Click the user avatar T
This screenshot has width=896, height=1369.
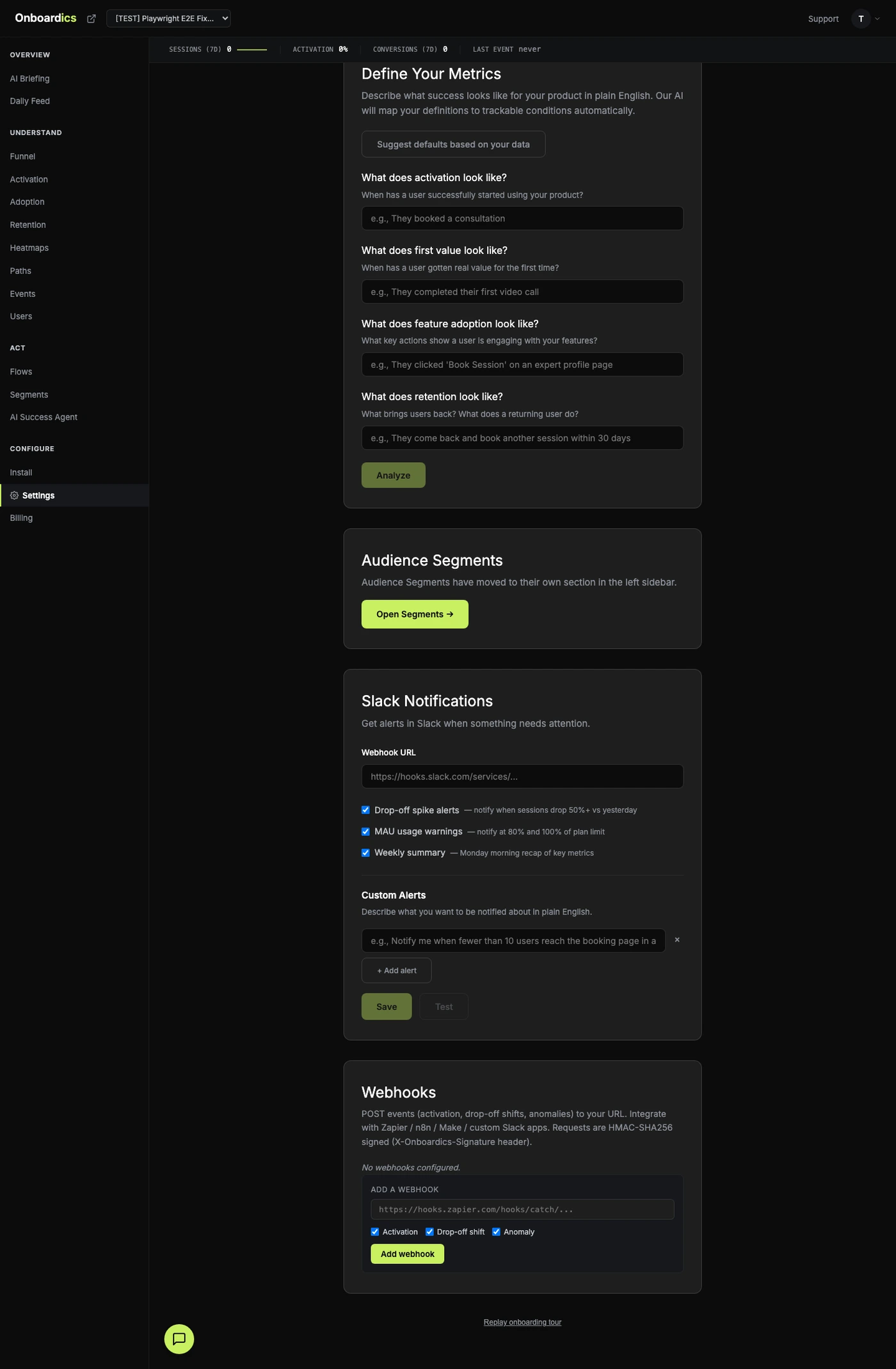861,19
